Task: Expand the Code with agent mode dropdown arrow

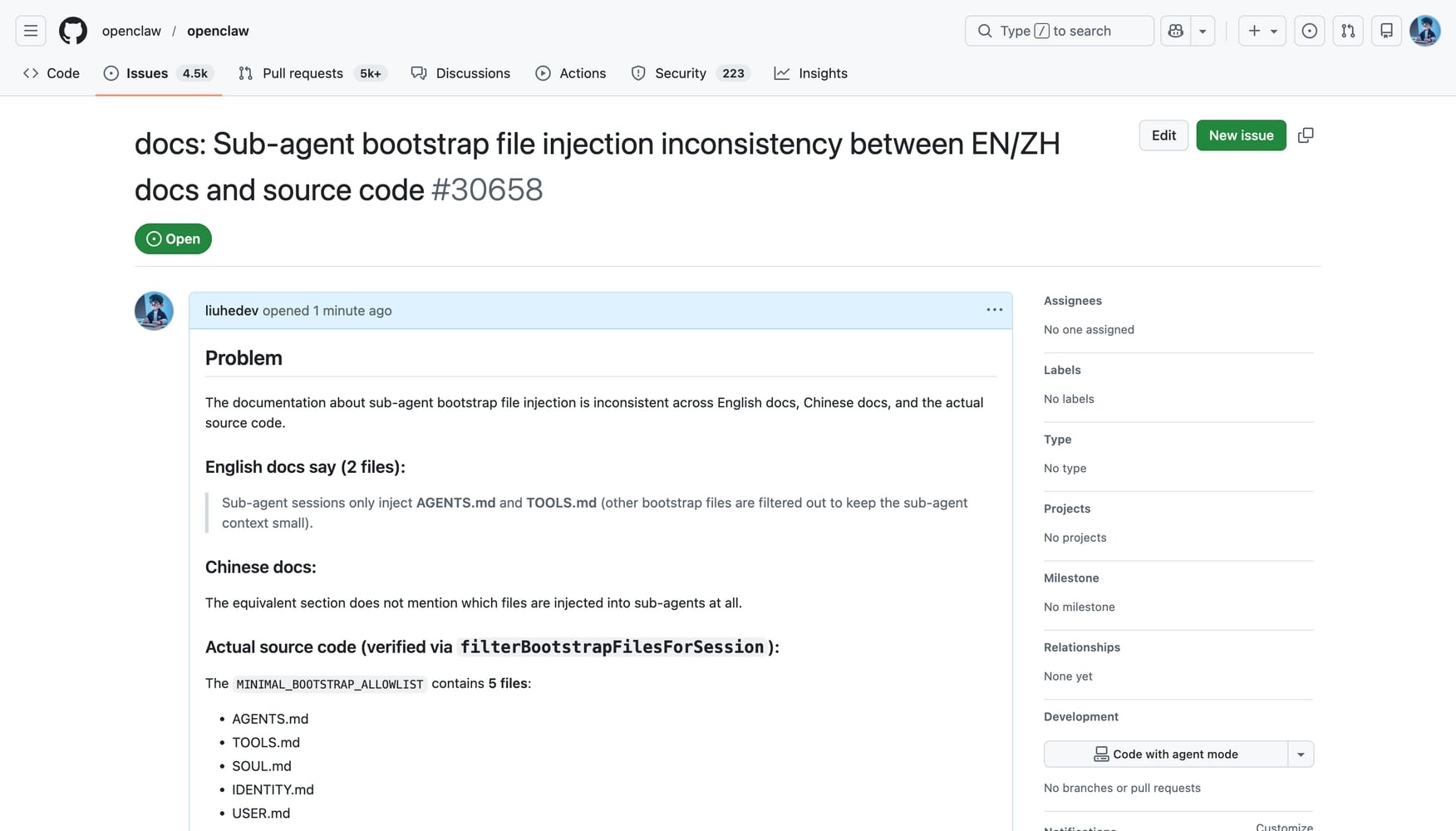Action: pos(1301,755)
